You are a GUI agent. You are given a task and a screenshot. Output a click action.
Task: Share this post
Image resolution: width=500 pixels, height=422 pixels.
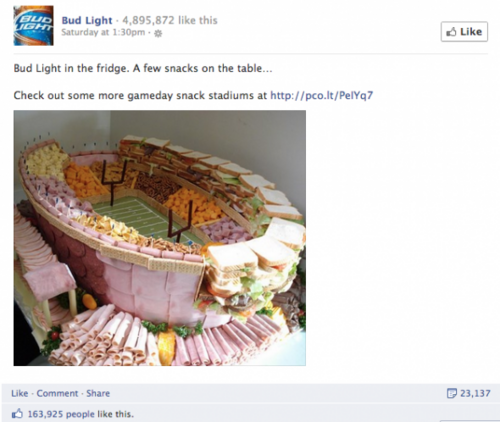[98, 393]
